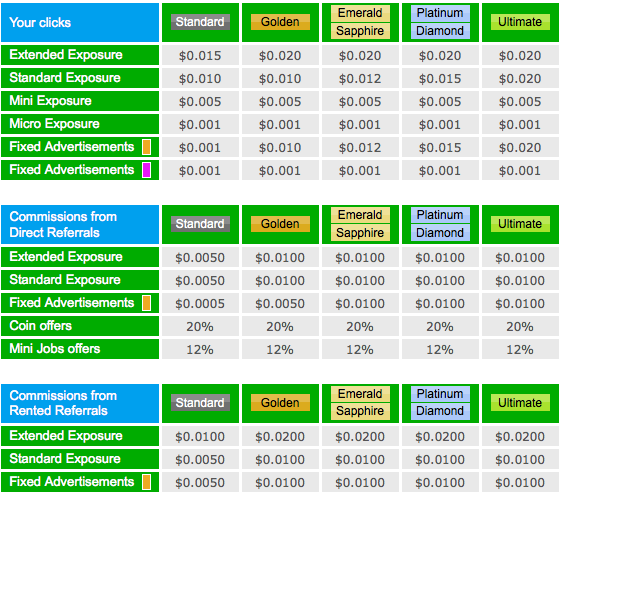Click the Golden badge in the Your clicks table
The width and height of the screenshot is (642, 595).
tap(280, 22)
